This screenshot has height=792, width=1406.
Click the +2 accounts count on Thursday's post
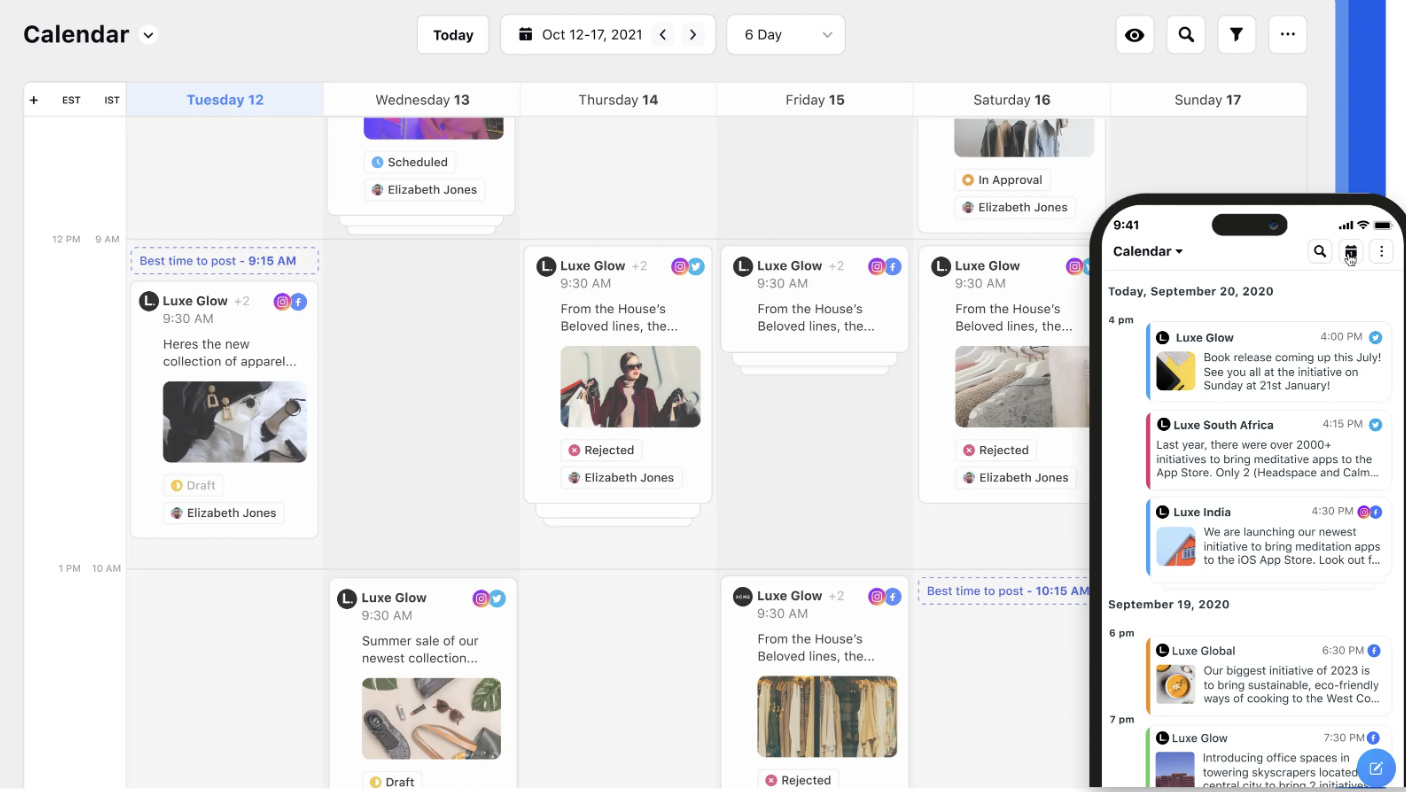(x=639, y=266)
